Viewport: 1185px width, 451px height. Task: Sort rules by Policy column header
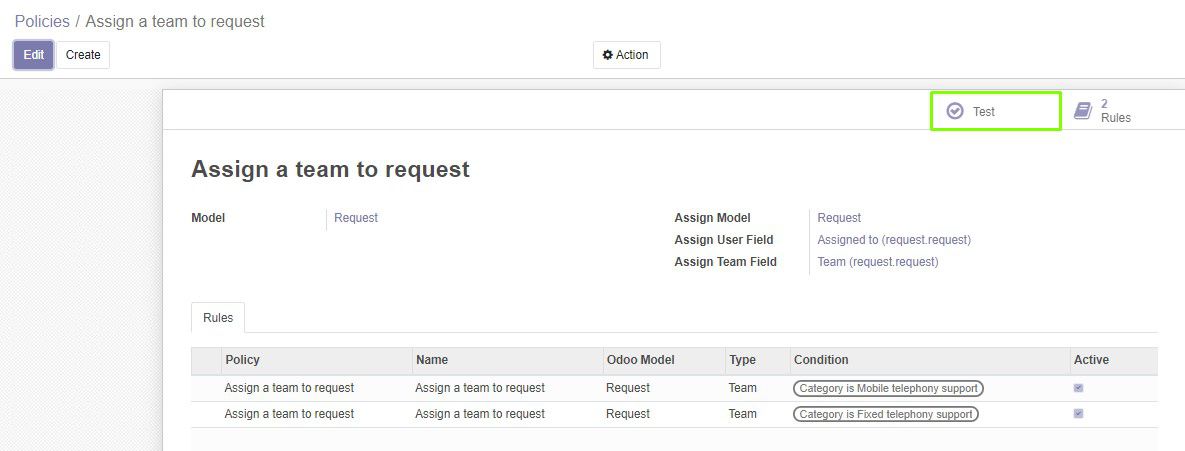tap(243, 360)
